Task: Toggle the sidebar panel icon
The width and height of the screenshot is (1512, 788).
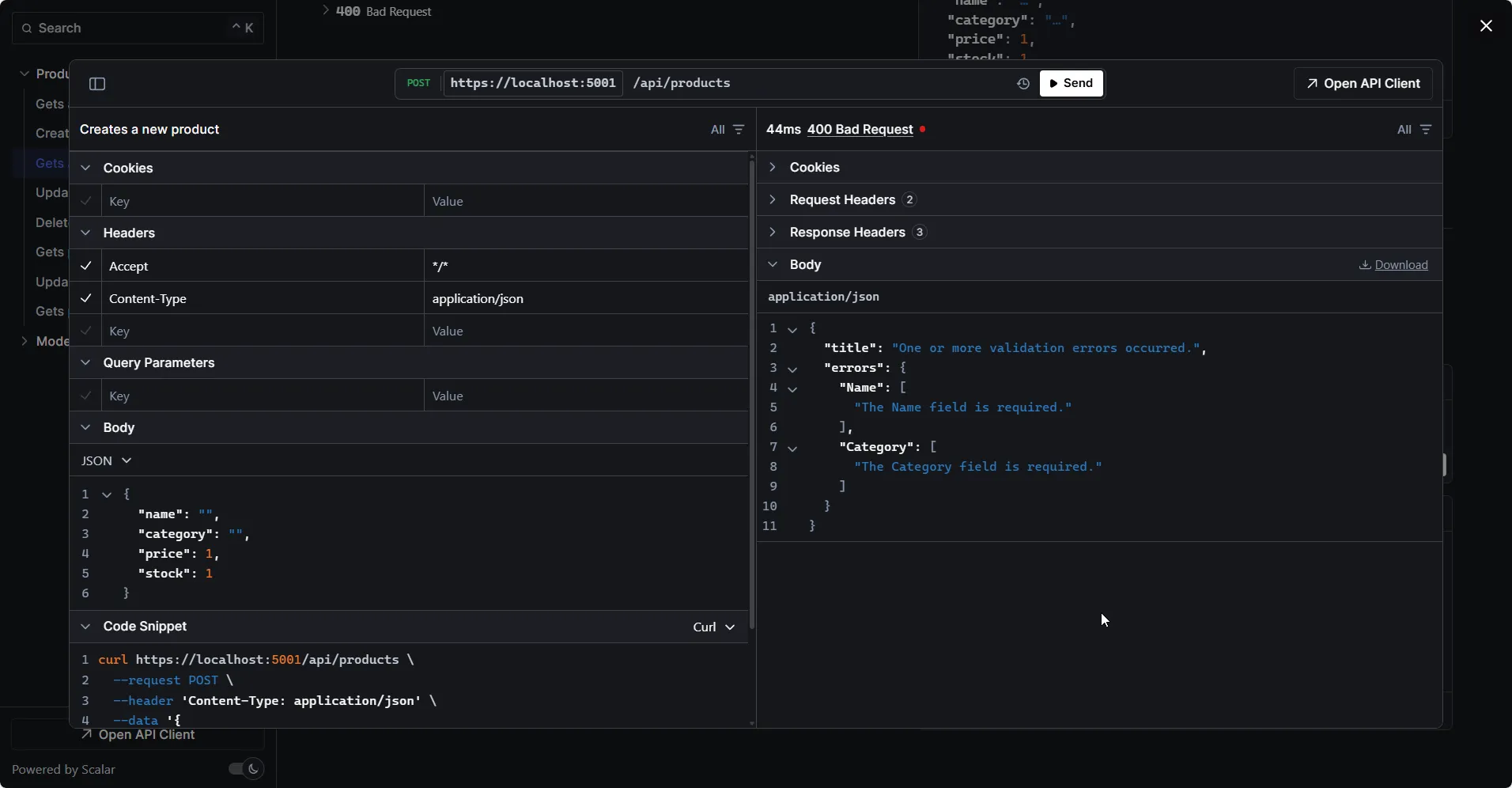Action: pyautogui.click(x=97, y=83)
